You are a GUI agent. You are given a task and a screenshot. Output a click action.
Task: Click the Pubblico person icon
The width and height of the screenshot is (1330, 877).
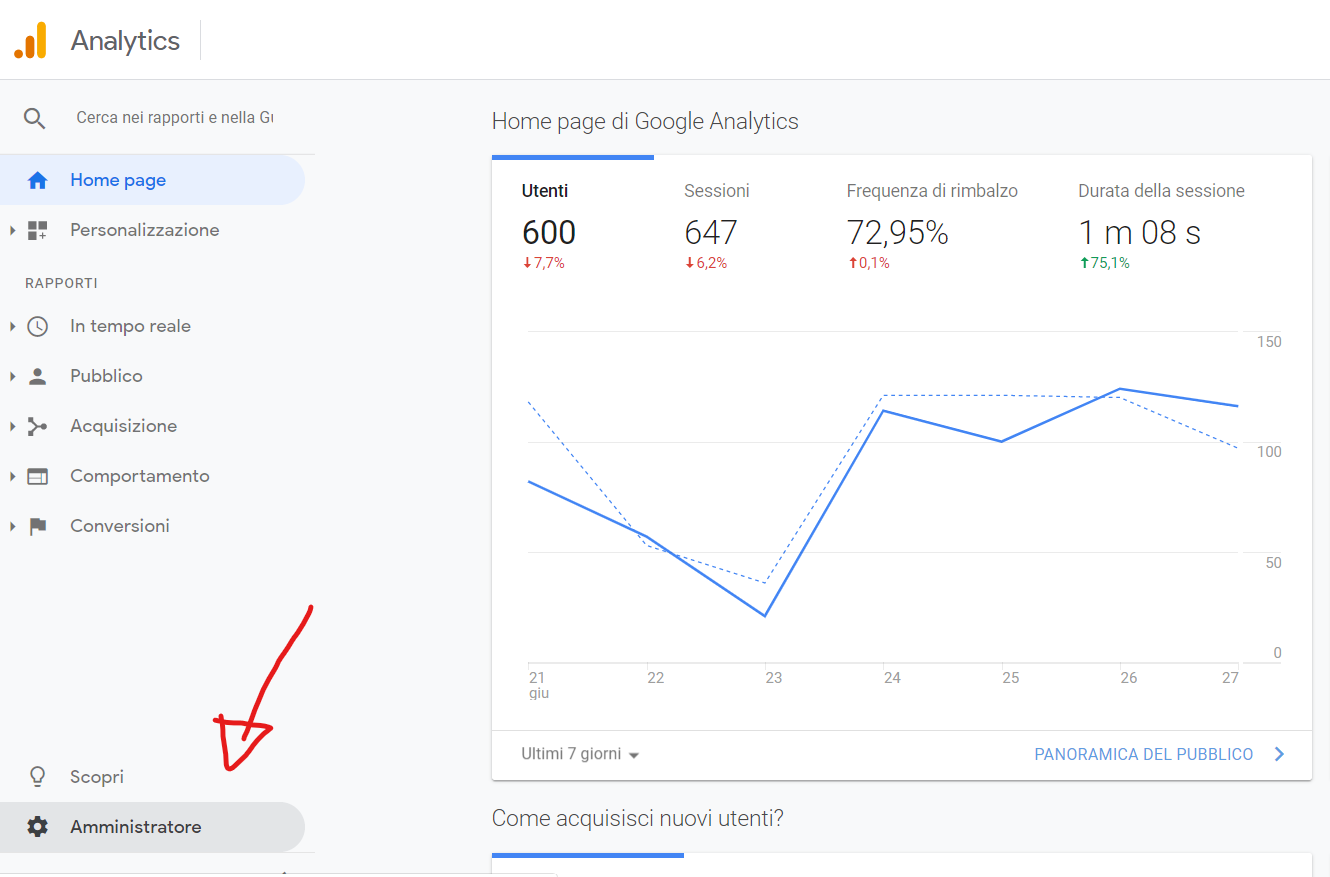tap(36, 375)
